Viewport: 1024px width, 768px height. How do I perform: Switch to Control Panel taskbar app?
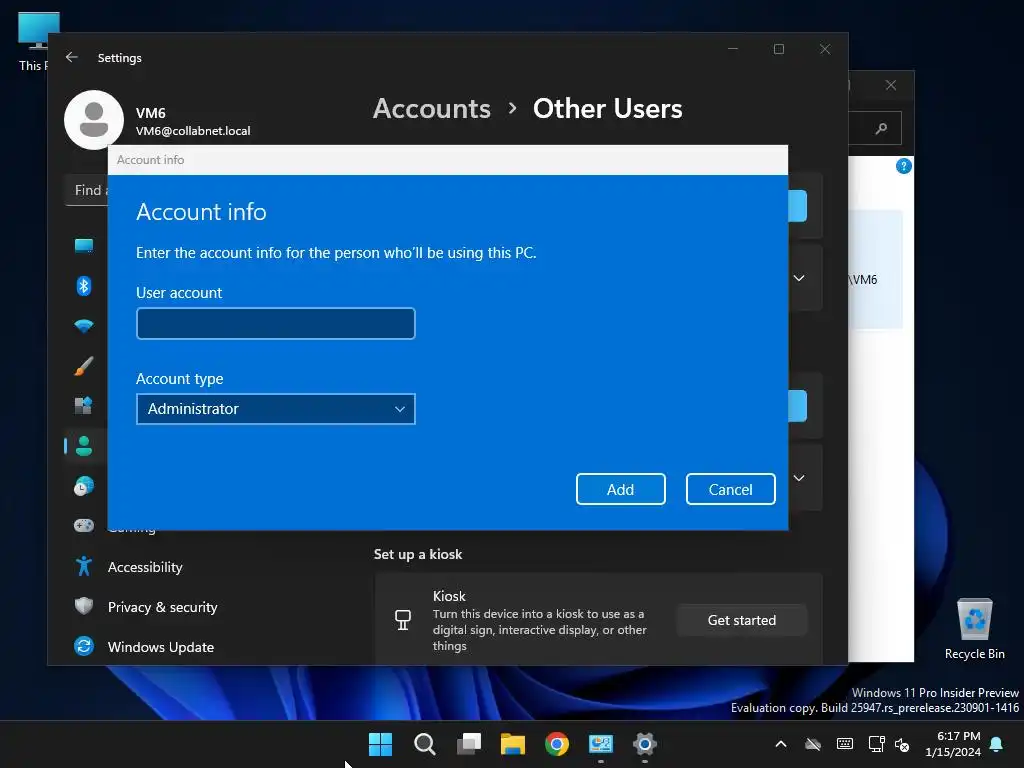click(x=601, y=744)
